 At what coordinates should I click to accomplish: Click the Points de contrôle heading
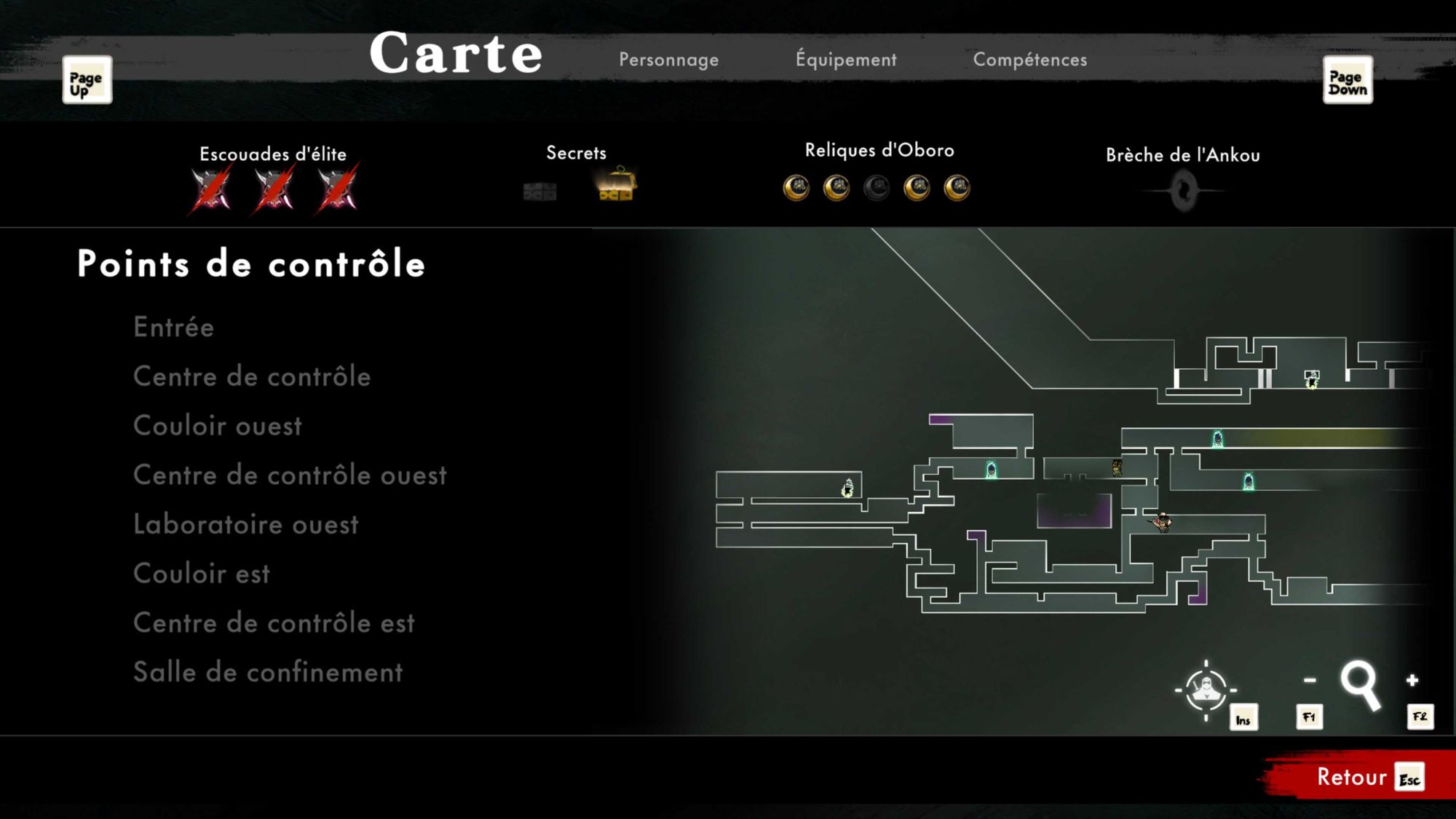251,264
